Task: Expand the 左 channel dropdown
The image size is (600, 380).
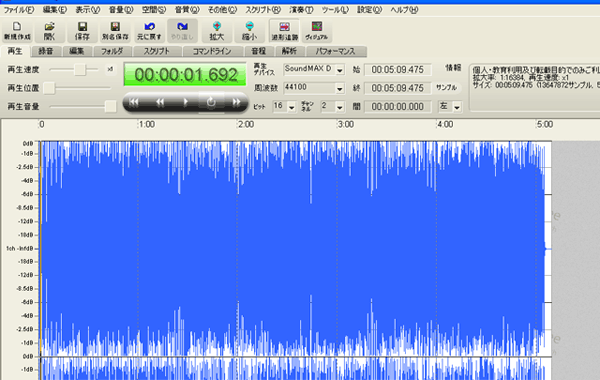Action: 457,107
